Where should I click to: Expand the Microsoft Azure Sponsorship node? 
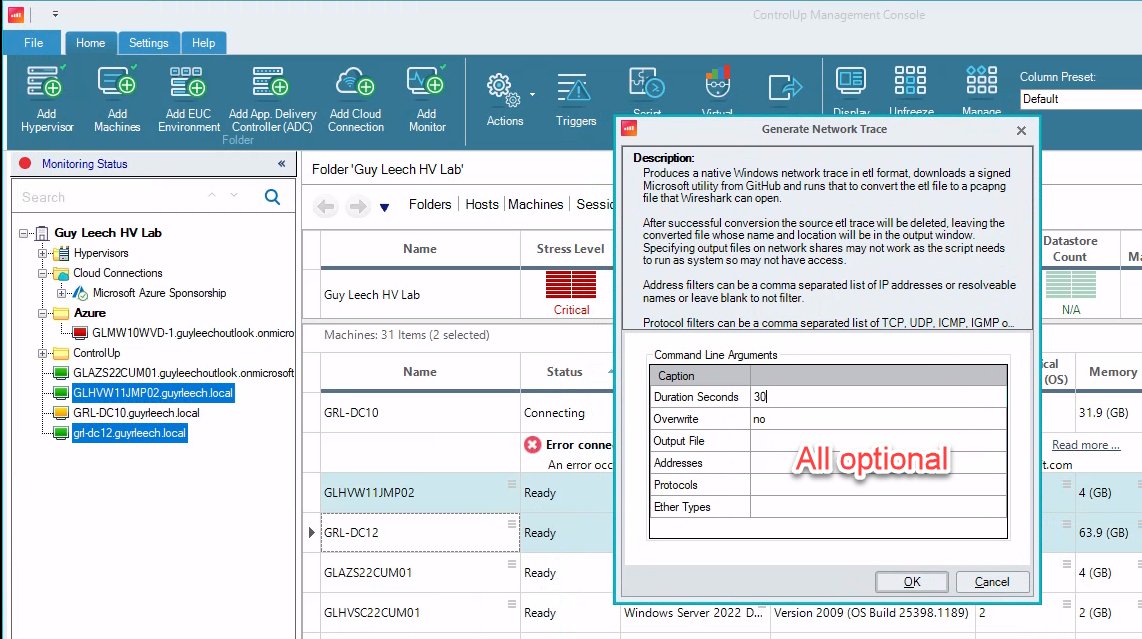62,293
